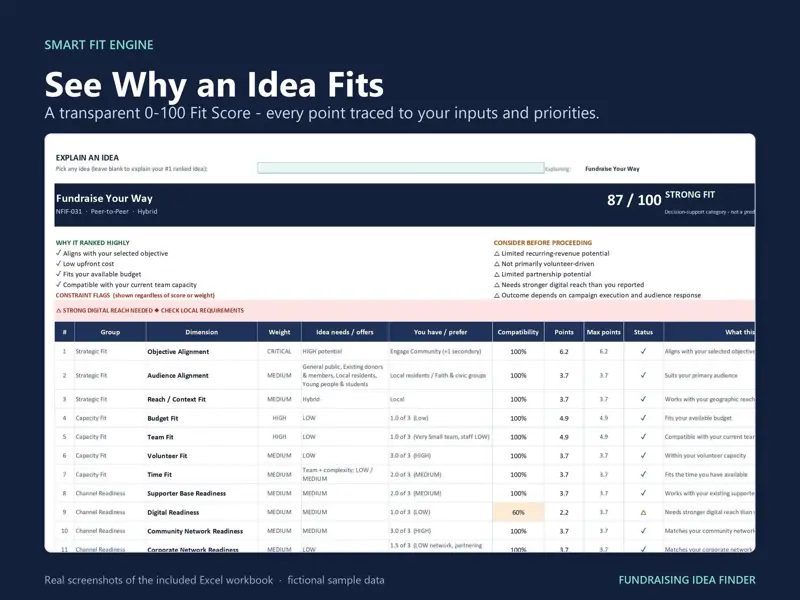Click the checkmark status for Time Fit
Image resolution: width=800 pixels, height=600 pixels.
[x=643, y=474]
